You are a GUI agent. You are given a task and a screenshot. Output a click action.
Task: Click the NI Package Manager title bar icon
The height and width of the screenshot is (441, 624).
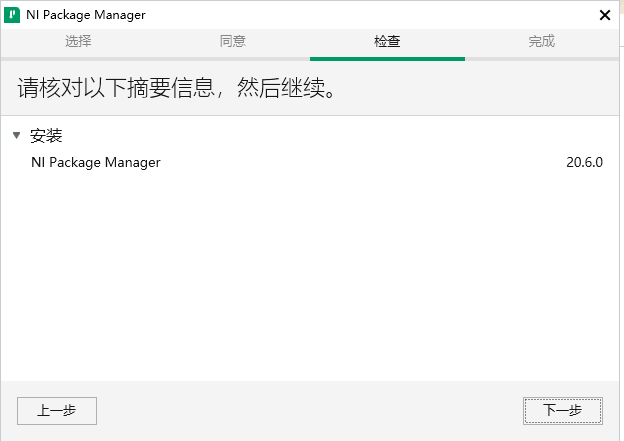[x=13, y=15]
